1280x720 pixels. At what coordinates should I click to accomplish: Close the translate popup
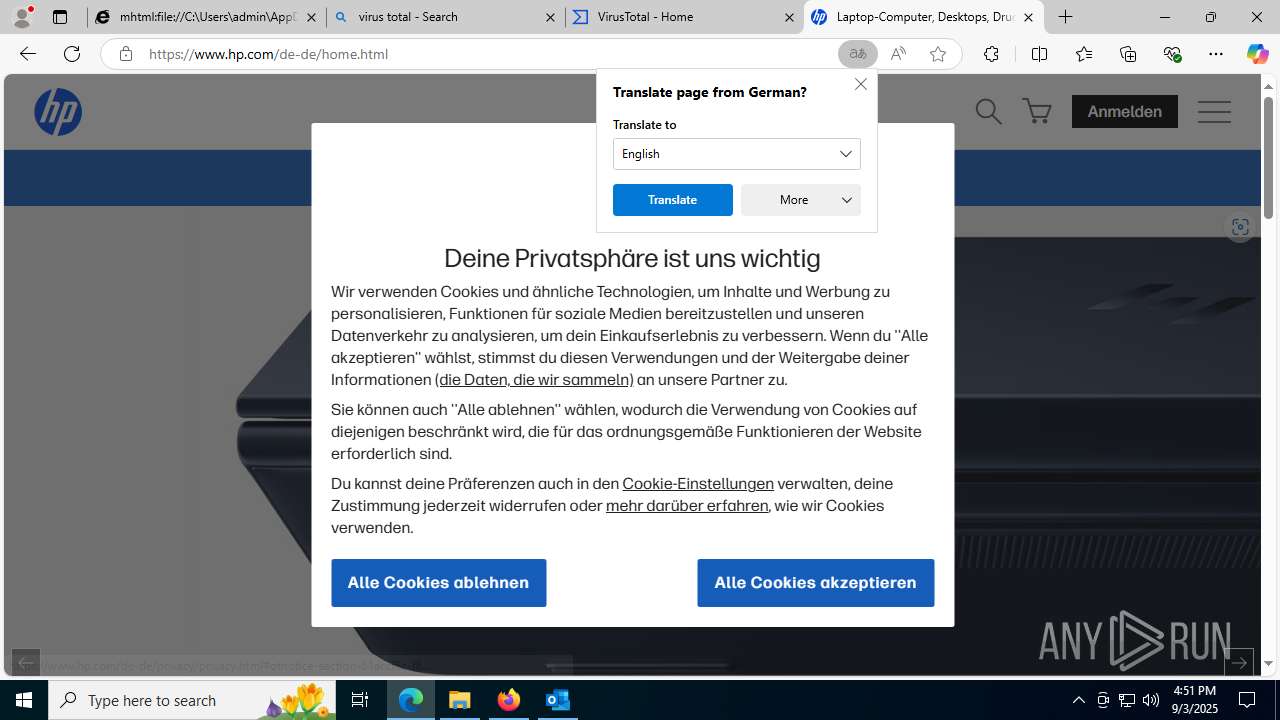(861, 84)
